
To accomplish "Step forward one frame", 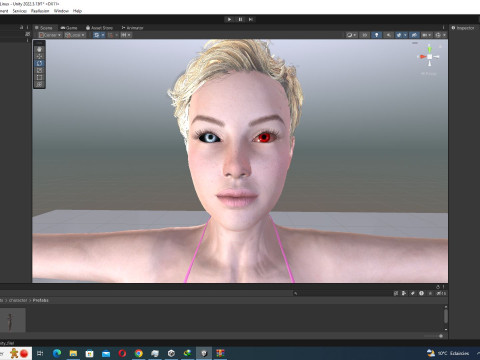I will [x=251, y=19].
